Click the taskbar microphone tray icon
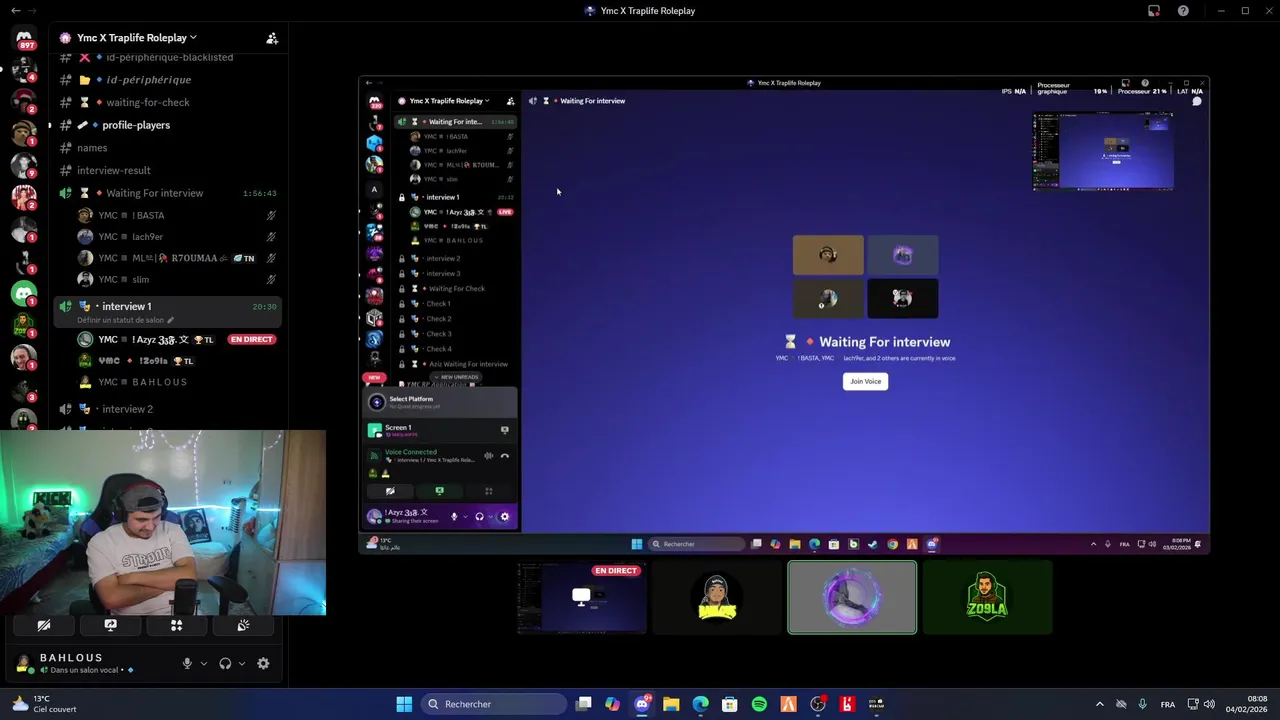The height and width of the screenshot is (720, 1280). click(x=1142, y=704)
